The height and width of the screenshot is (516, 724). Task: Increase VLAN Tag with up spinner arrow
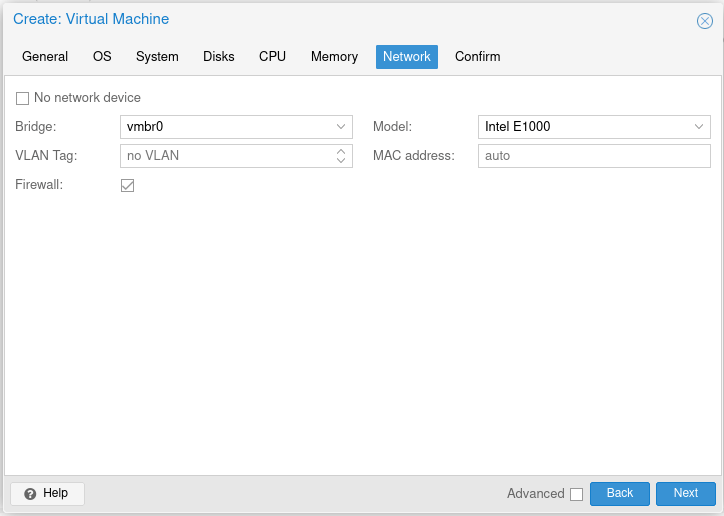[x=341, y=152]
